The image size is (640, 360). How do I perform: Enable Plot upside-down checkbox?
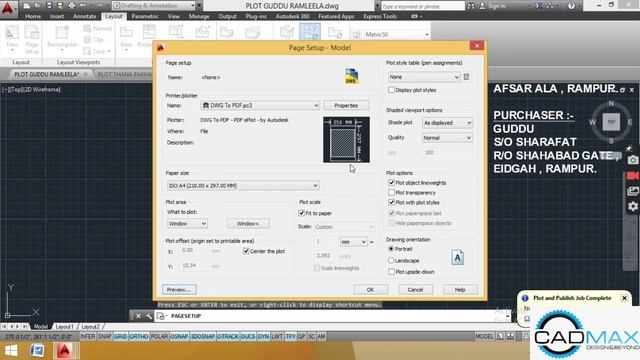[x=391, y=271]
